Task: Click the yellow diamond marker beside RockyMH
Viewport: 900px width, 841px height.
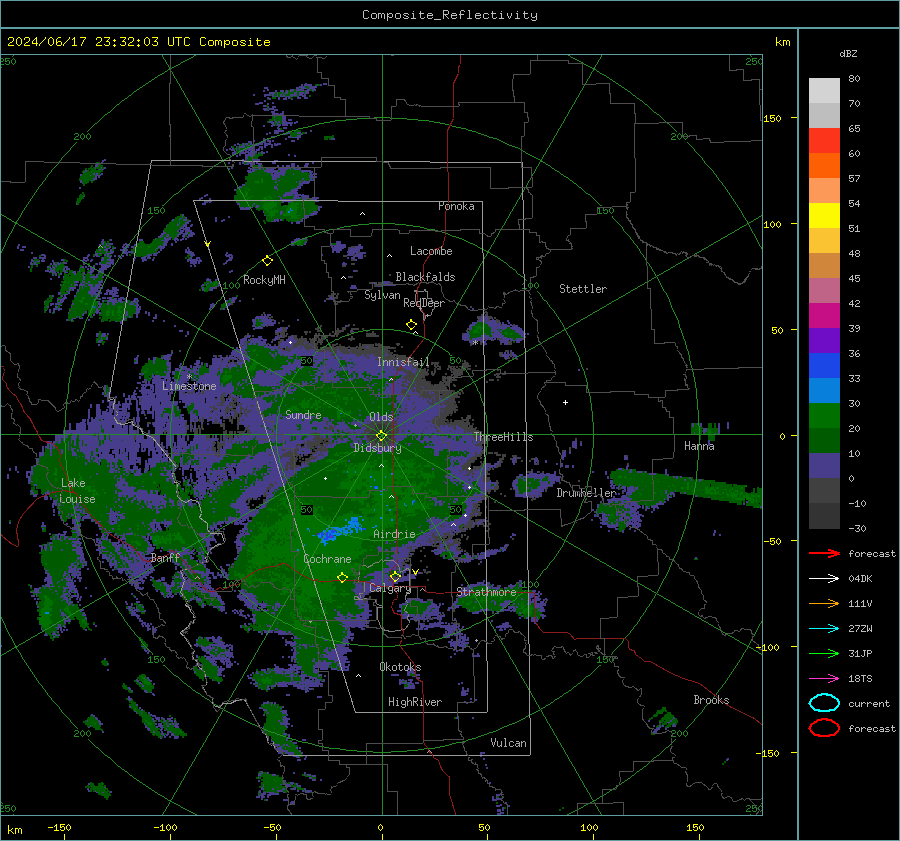Action: 267,261
